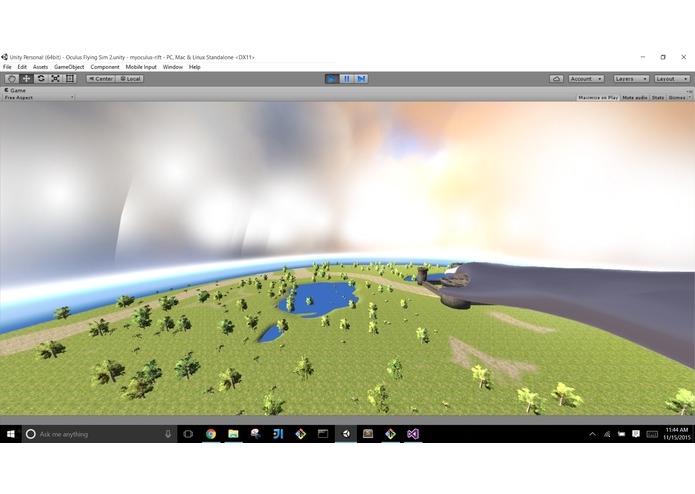Image resolution: width=695 pixels, height=494 pixels.
Task: Open the Component menu
Action: click(105, 67)
